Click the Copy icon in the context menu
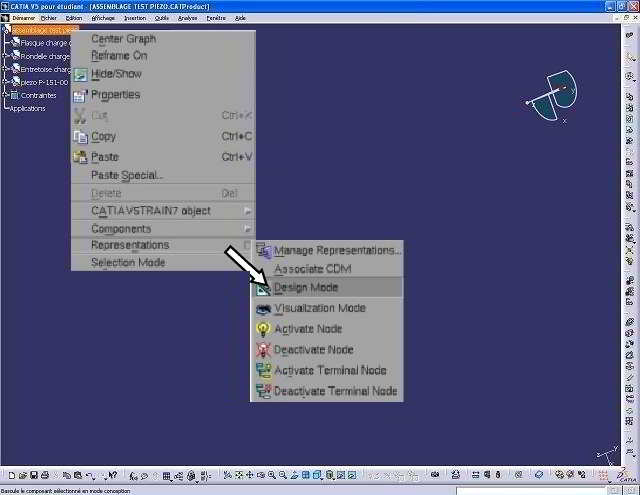This screenshot has width=640, height=495. click(x=81, y=137)
